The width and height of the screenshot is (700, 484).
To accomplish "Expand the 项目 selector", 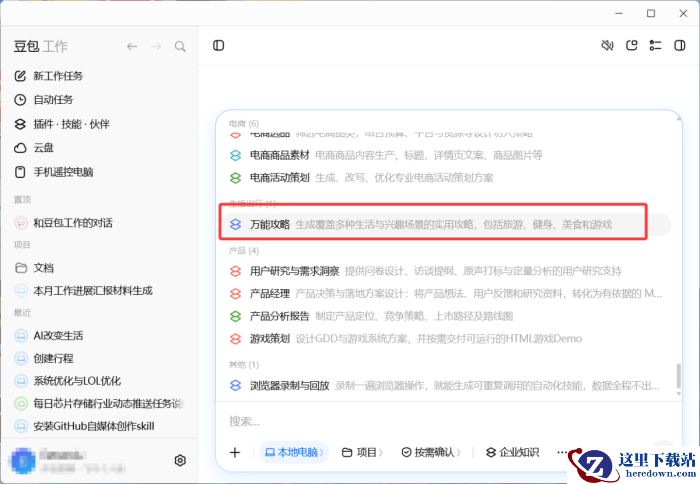I will pos(362,452).
